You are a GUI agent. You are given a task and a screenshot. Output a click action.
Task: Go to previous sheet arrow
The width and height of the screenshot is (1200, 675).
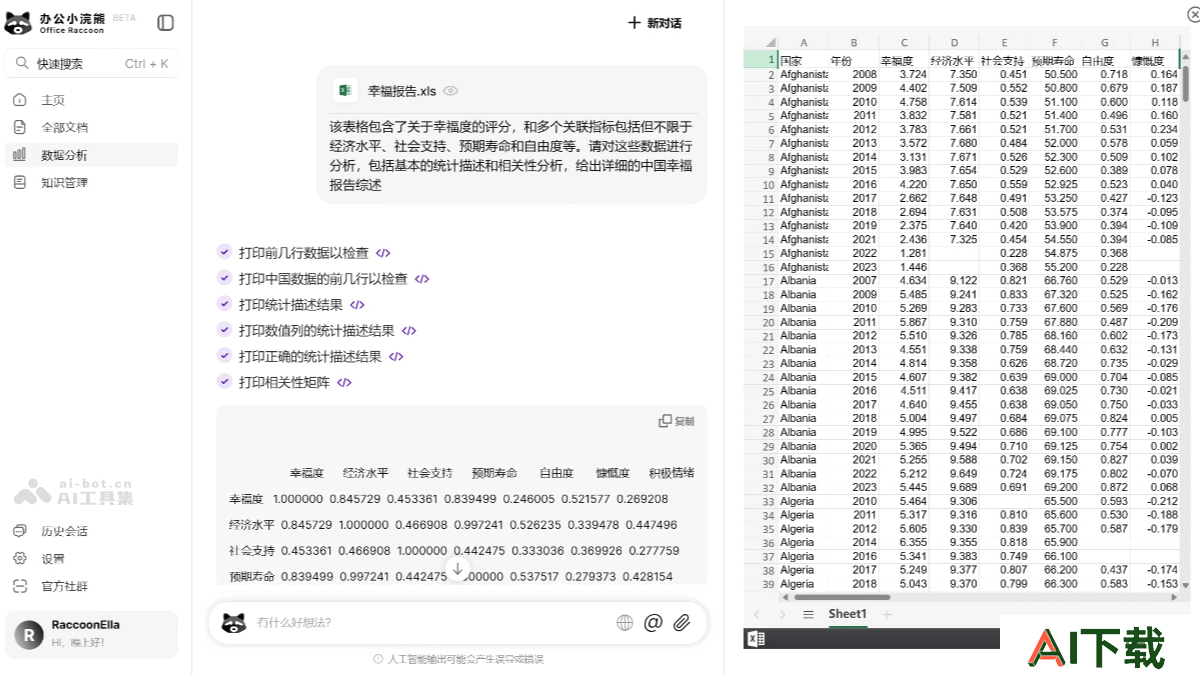pos(756,614)
